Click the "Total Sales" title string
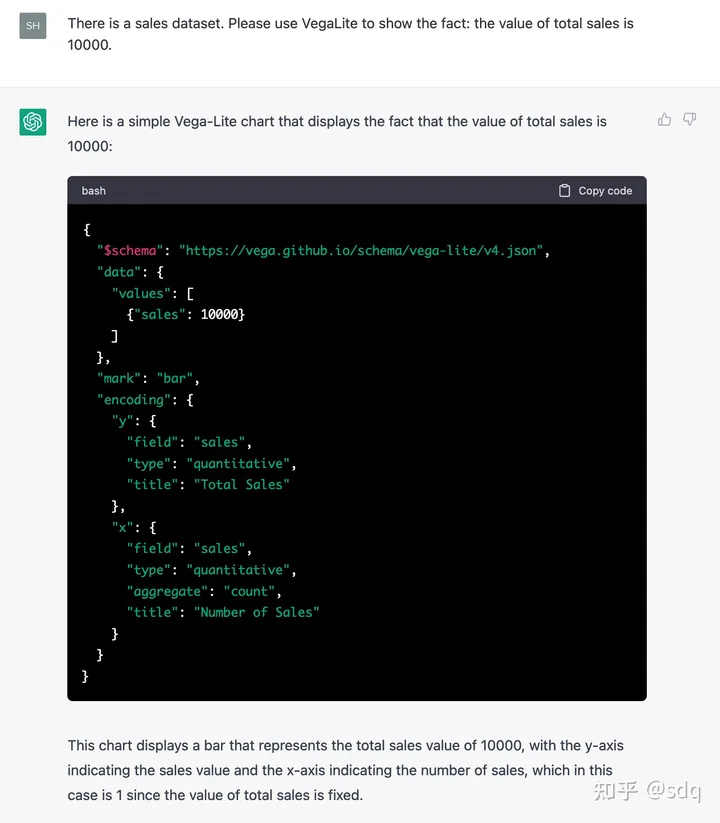 (x=241, y=484)
